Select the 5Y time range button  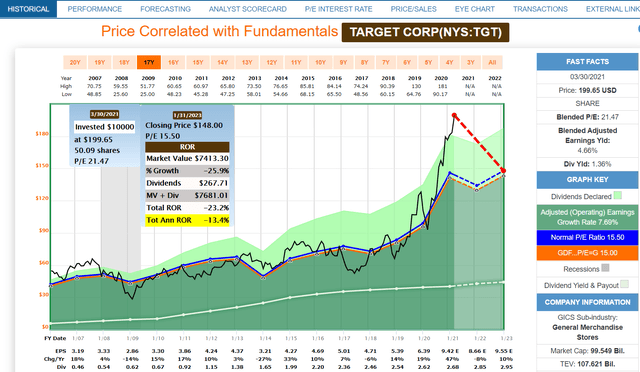tap(428, 62)
